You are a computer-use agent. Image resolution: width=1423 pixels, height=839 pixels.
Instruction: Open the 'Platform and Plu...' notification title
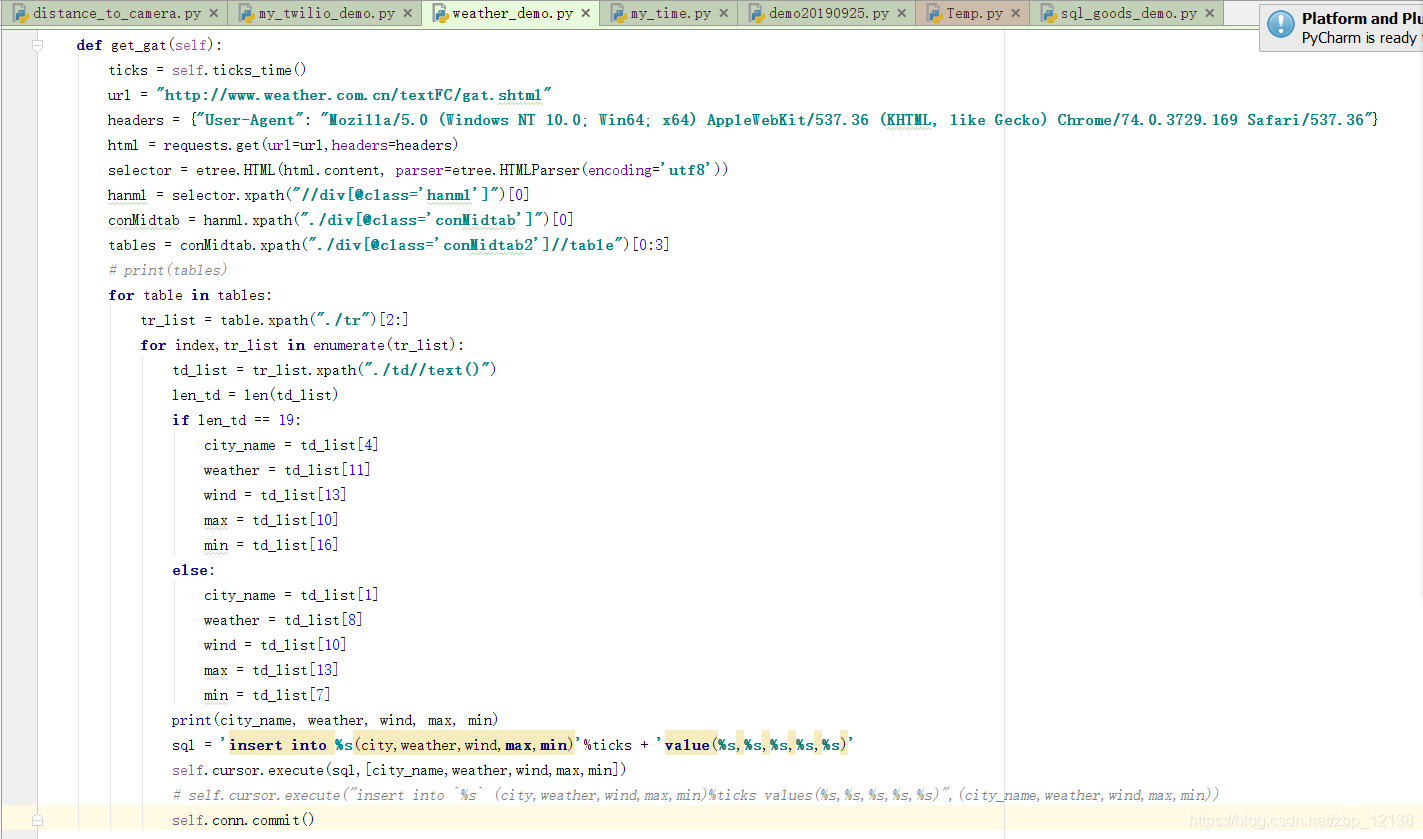(x=1361, y=18)
